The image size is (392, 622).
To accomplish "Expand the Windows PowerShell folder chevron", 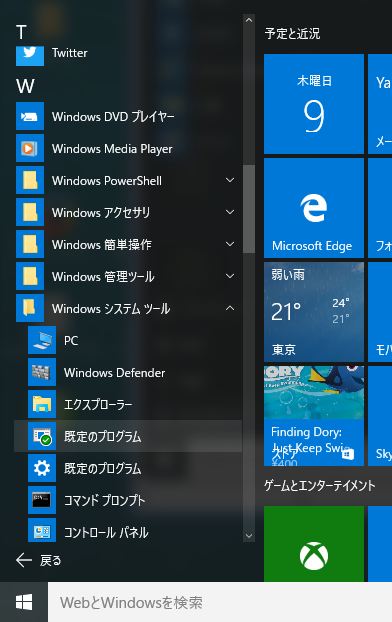I will tap(230, 180).
